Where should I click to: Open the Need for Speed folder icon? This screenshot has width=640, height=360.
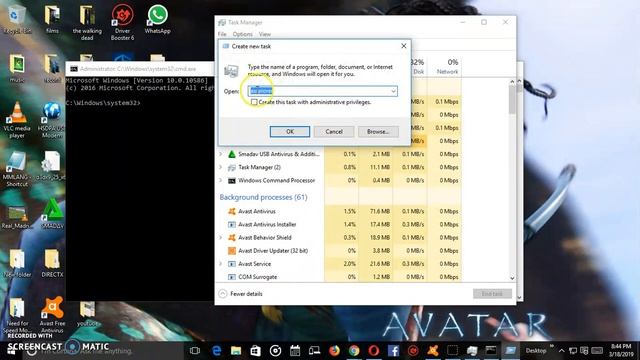tap(17, 315)
